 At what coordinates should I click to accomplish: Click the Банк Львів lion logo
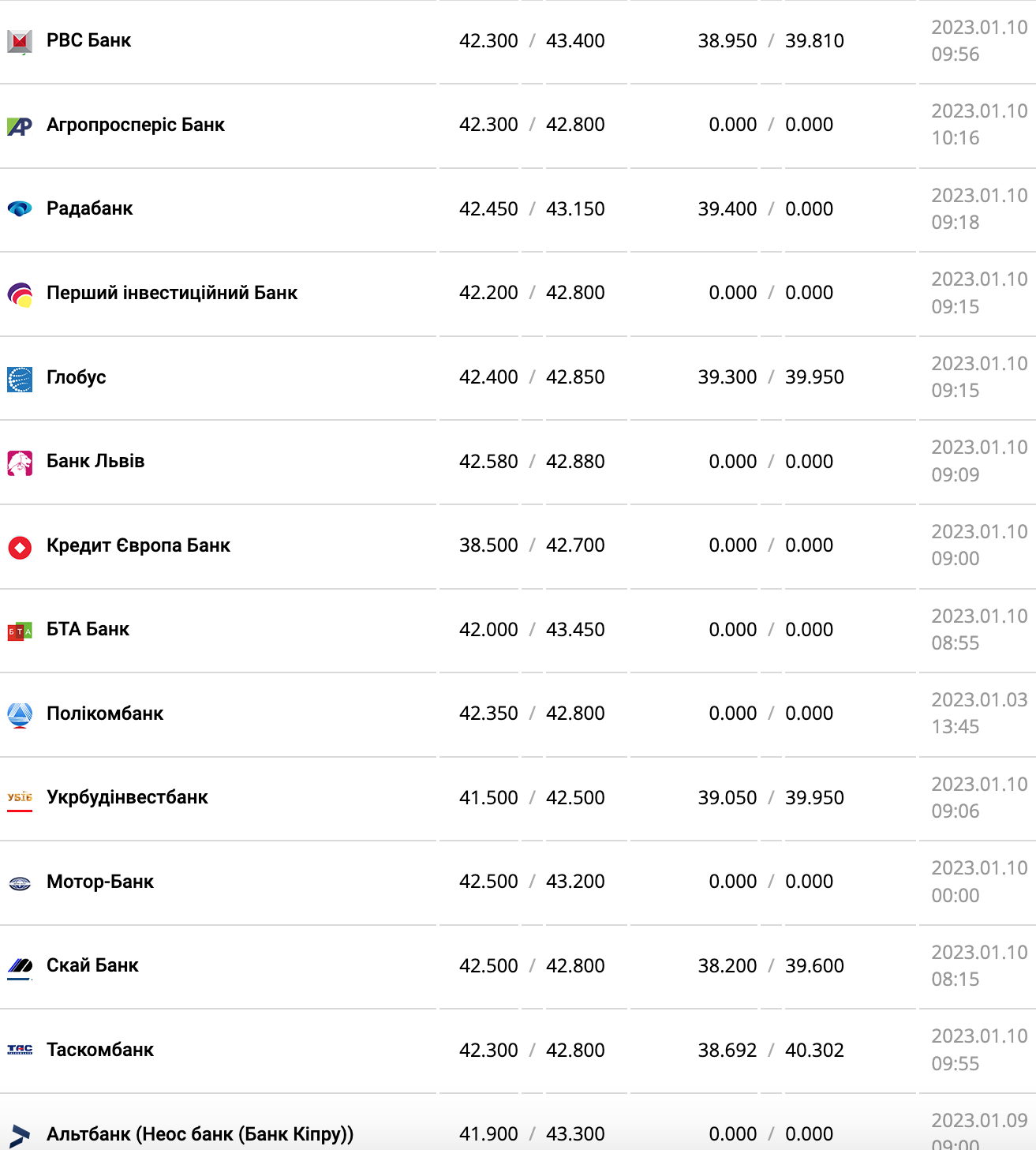coord(20,463)
